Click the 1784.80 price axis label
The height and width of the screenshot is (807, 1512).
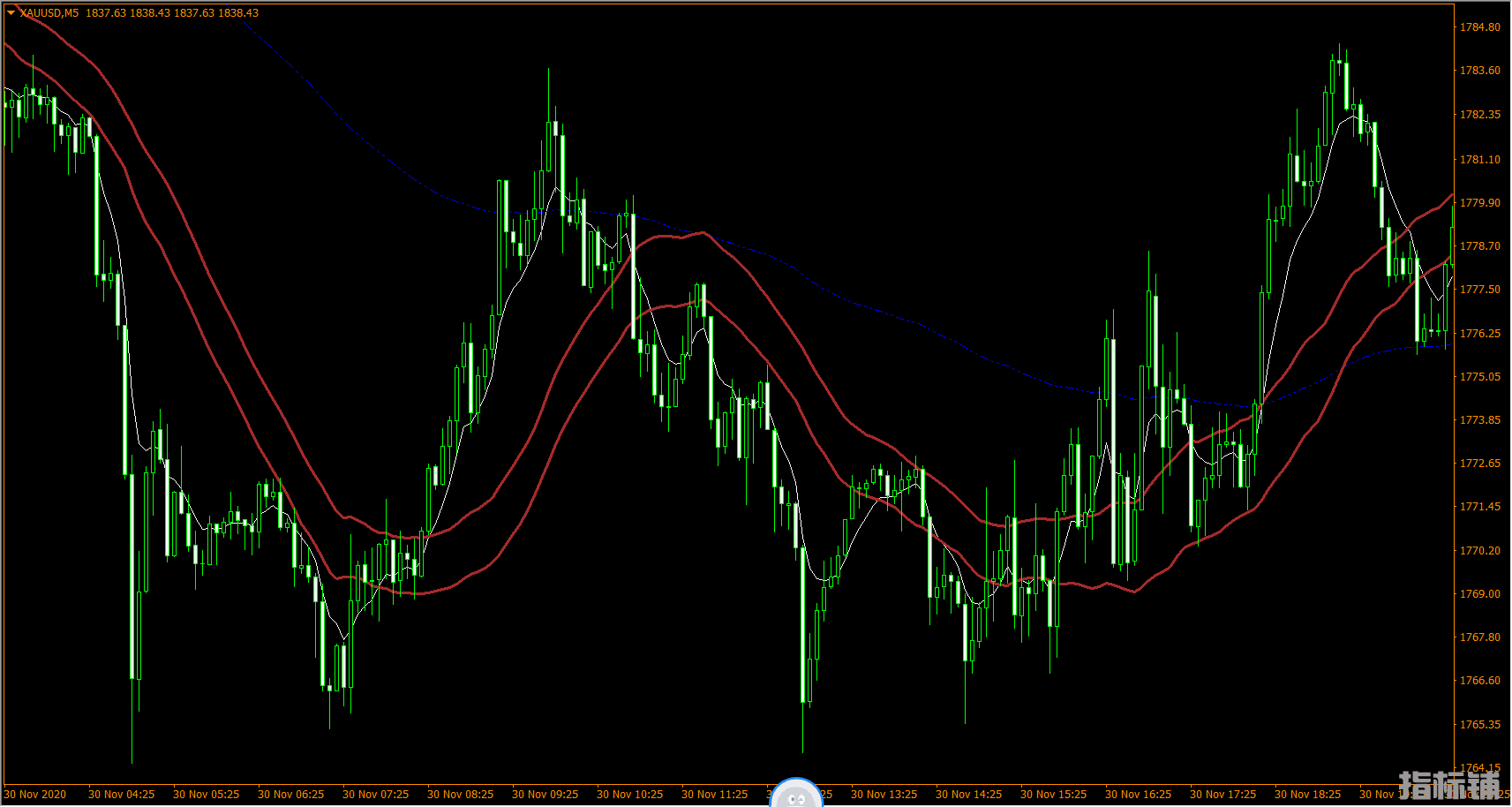pos(1479,27)
